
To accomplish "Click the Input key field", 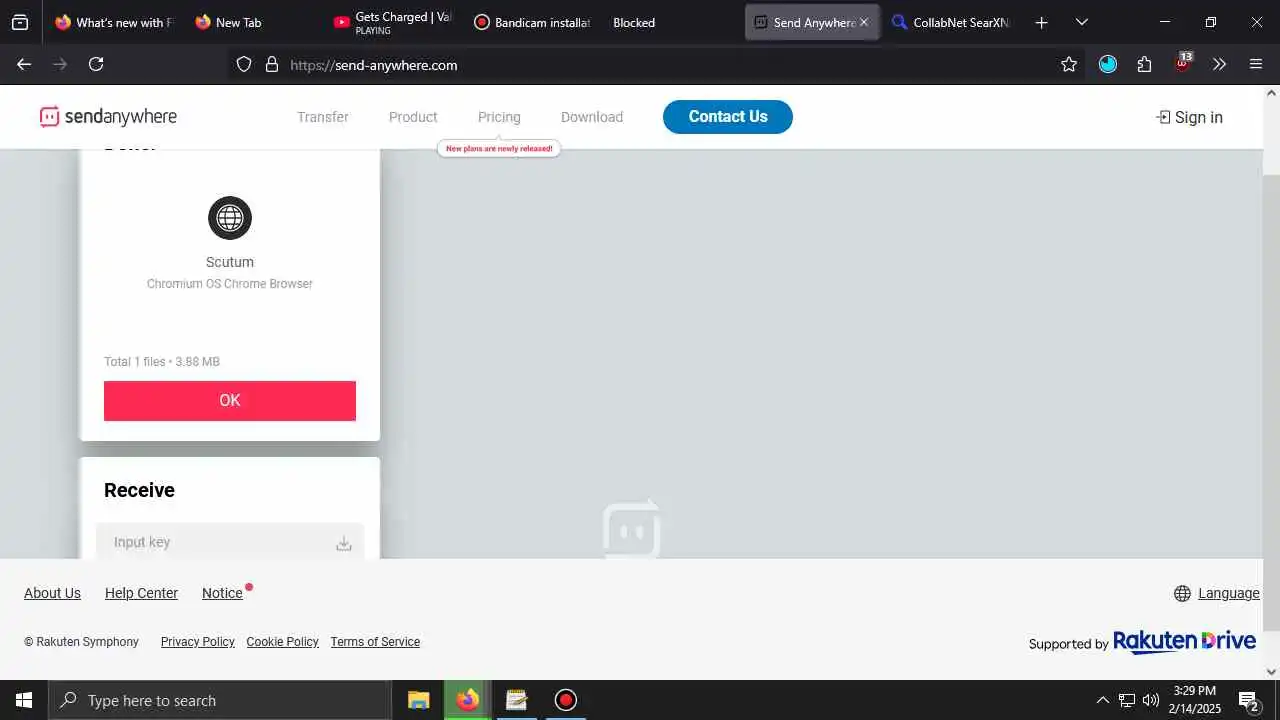I will pyautogui.click(x=230, y=542).
